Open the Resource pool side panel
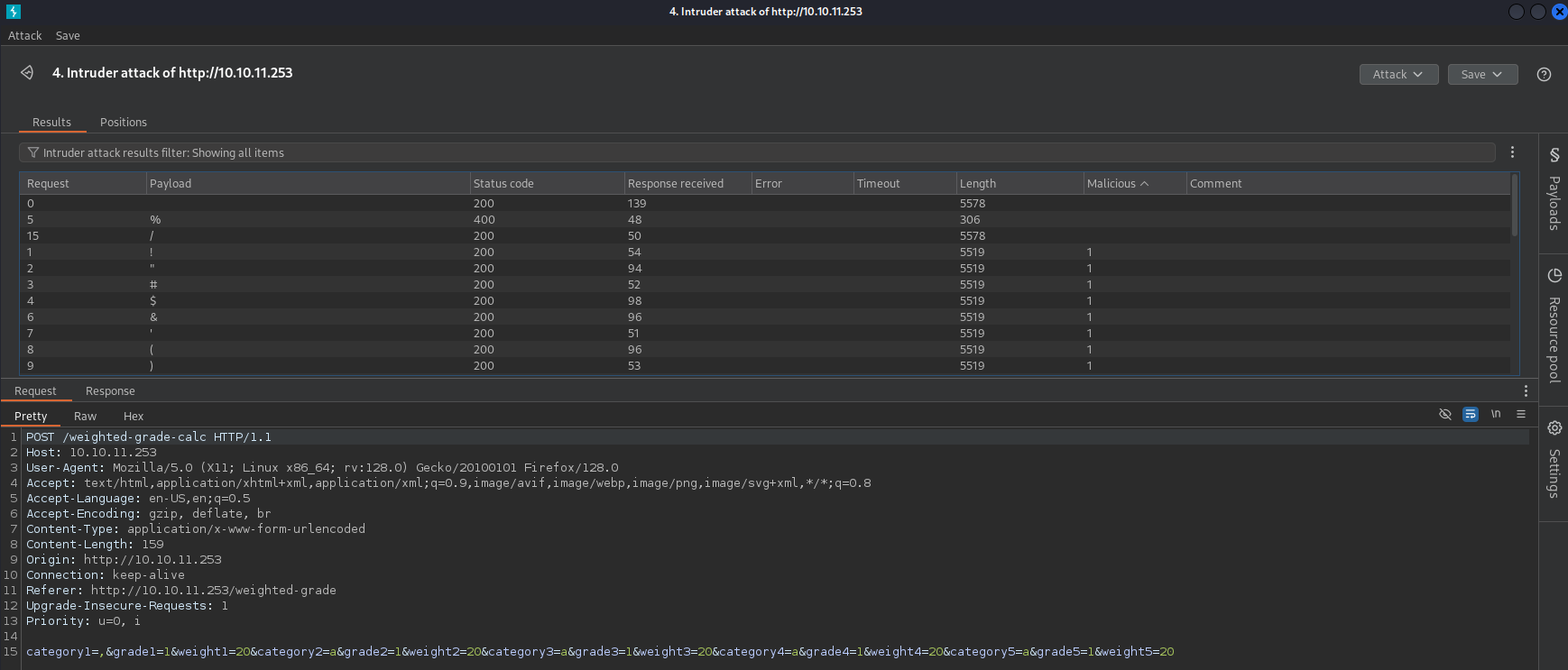 [x=1554, y=326]
